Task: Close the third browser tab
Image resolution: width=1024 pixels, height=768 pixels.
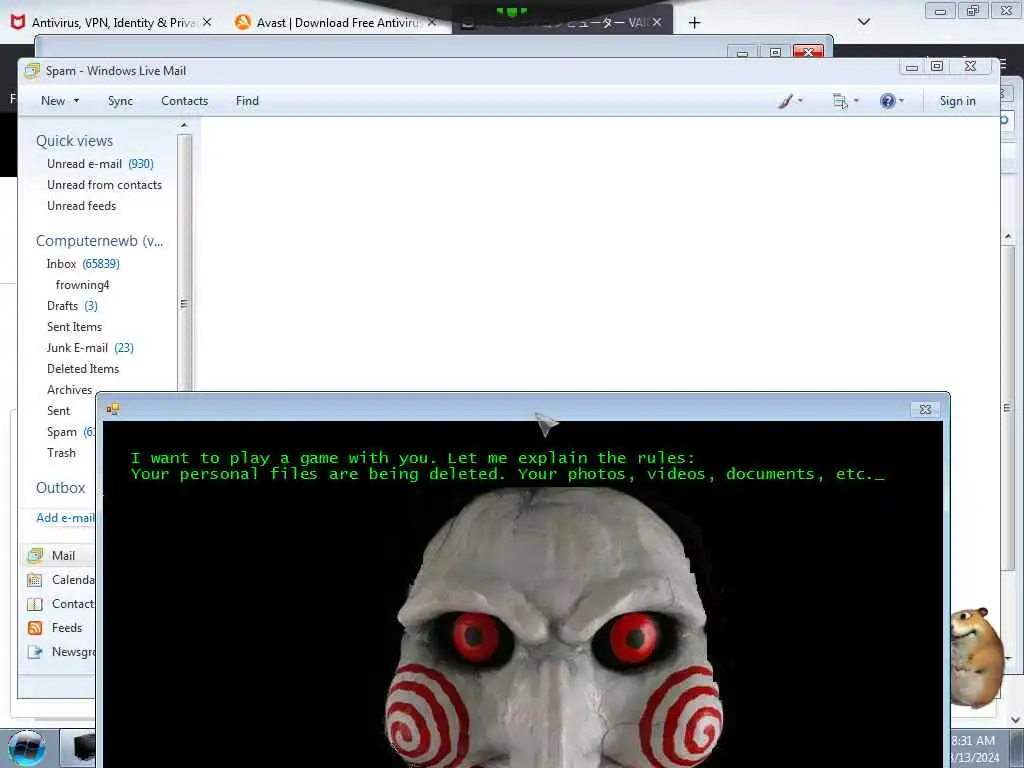Action: pos(657,22)
